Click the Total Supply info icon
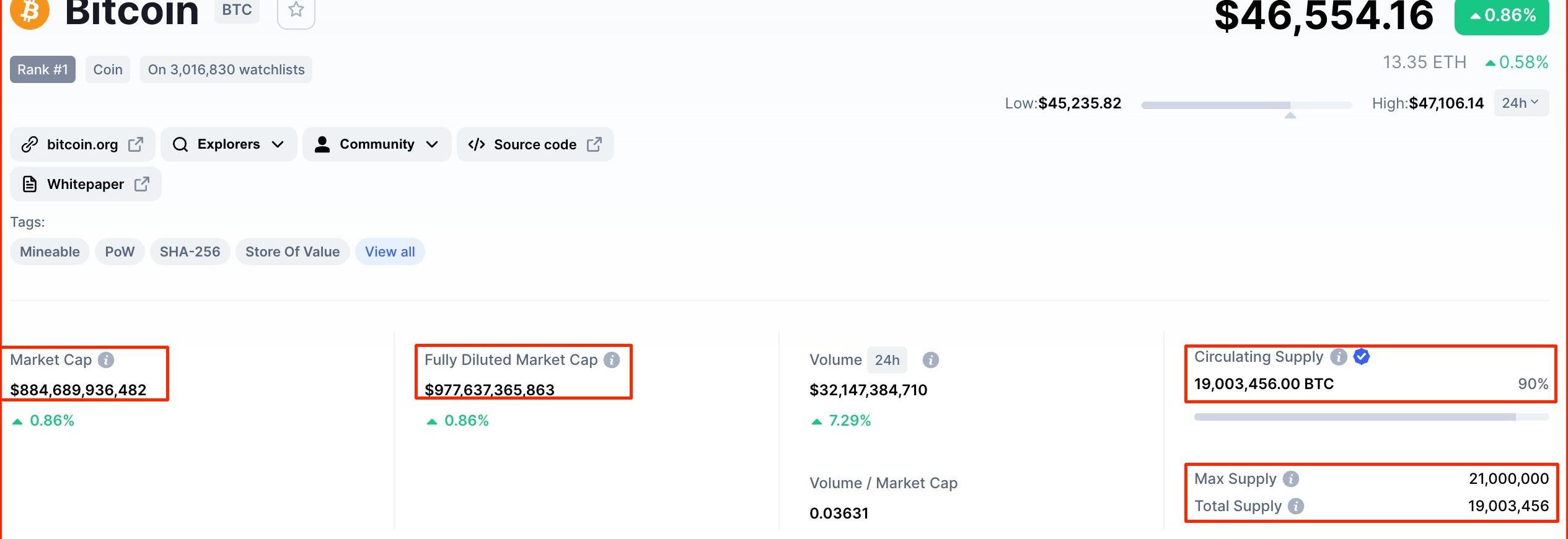 [1296, 506]
